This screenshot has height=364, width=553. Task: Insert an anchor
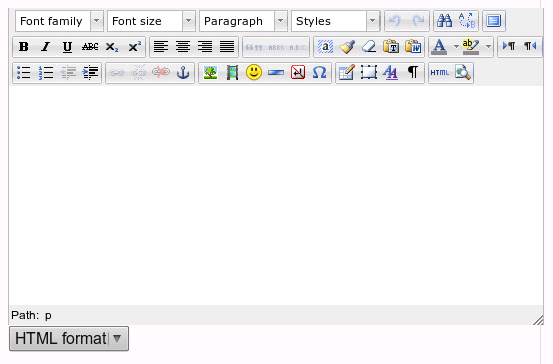pyautogui.click(x=183, y=73)
